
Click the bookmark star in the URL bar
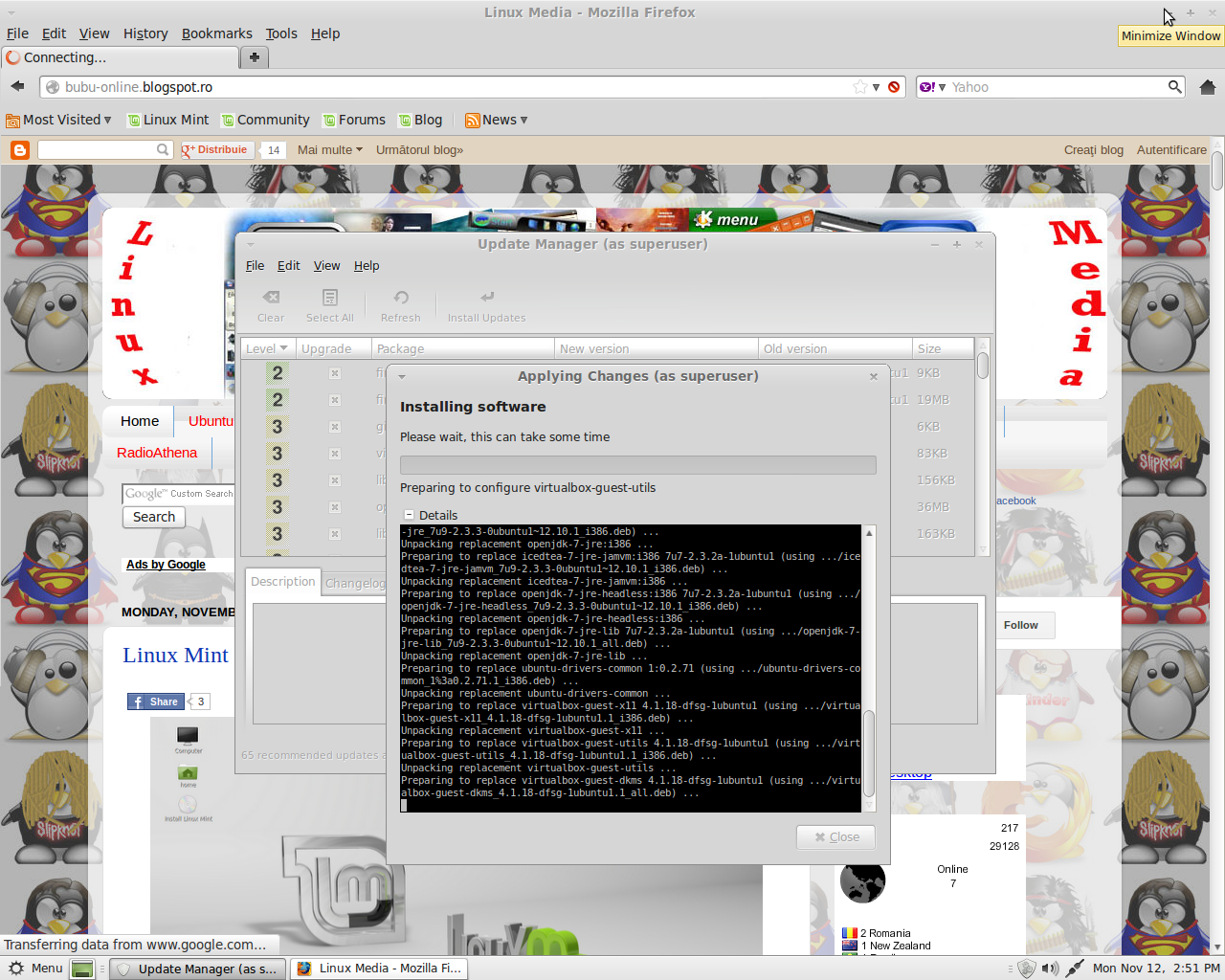860,87
